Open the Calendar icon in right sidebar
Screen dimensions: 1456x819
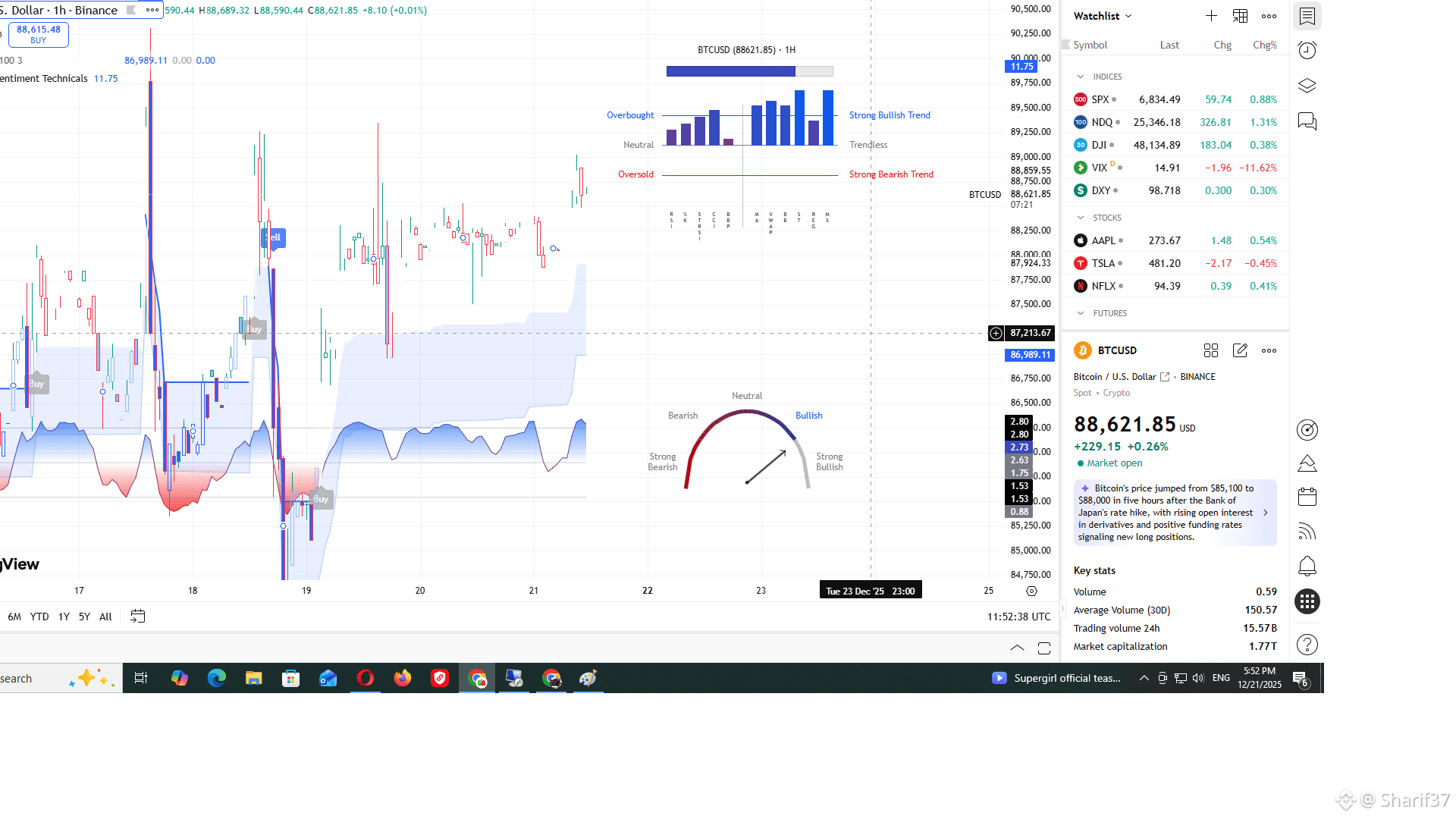point(1307,497)
